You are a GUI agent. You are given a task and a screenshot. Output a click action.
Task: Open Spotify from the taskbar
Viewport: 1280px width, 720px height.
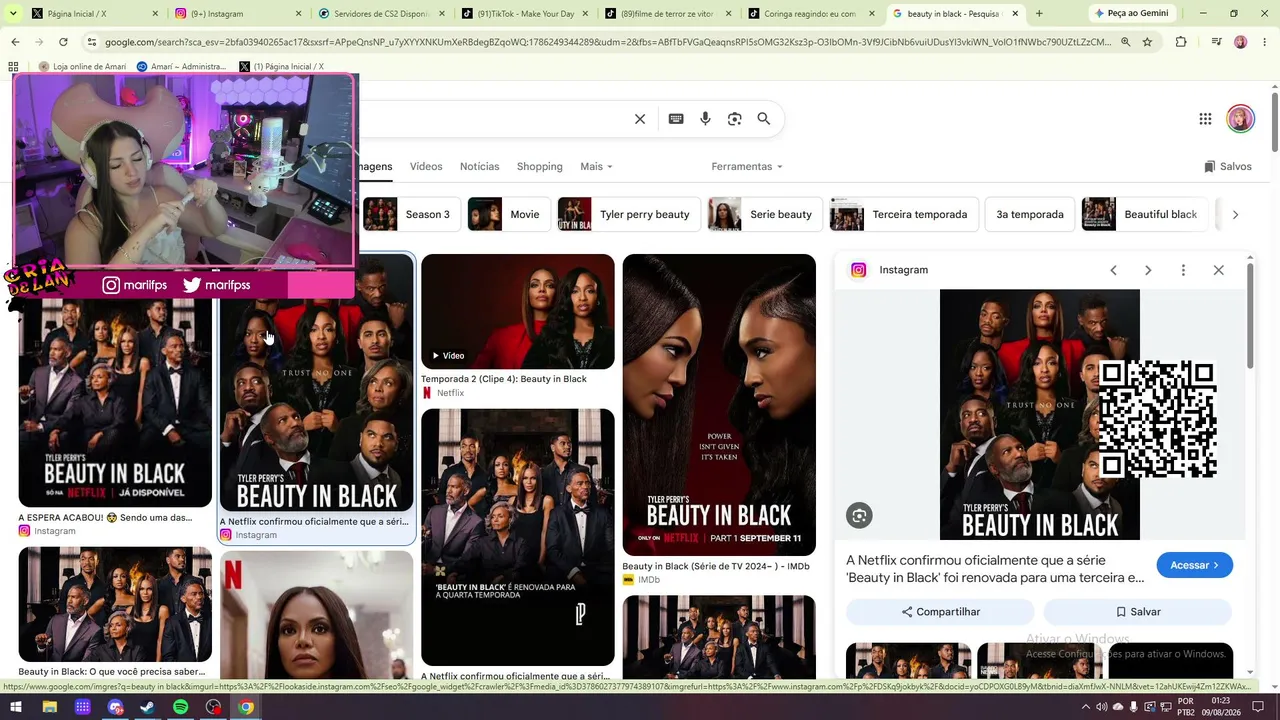tap(180, 707)
